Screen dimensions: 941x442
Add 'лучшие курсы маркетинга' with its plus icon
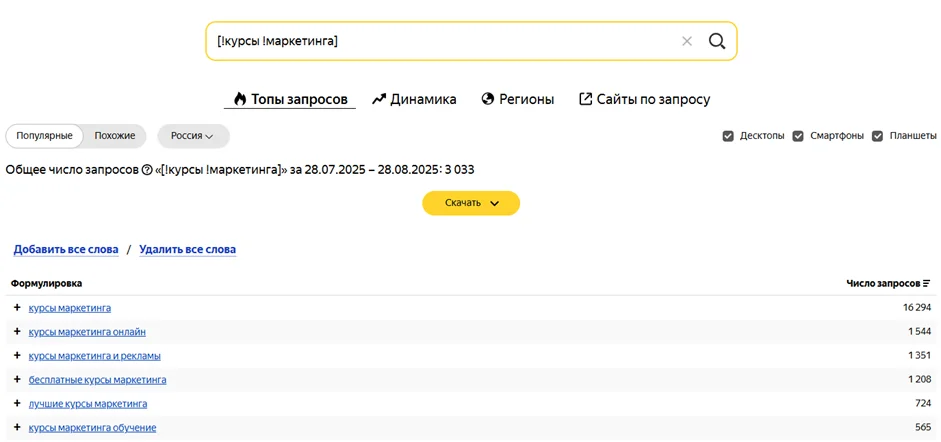point(17,404)
